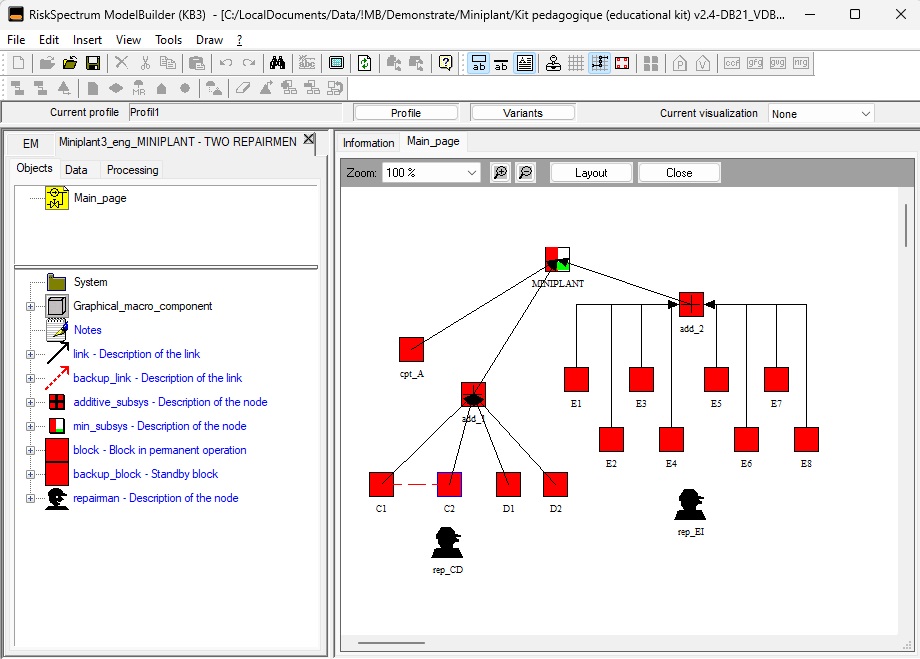
Task: Switch to the Information tab
Action: (x=368, y=142)
